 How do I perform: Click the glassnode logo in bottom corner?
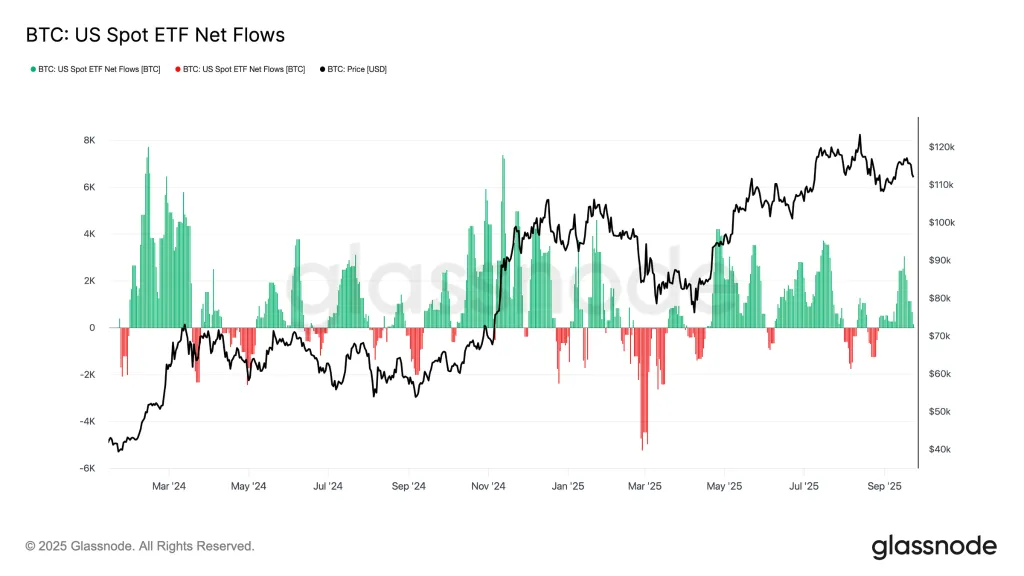click(934, 546)
